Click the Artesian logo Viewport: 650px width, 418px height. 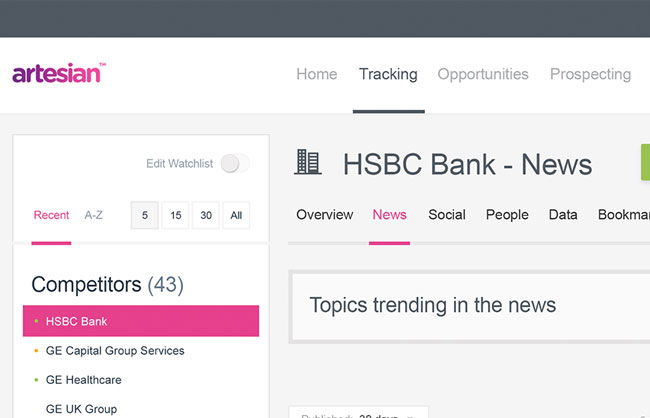tap(59, 74)
